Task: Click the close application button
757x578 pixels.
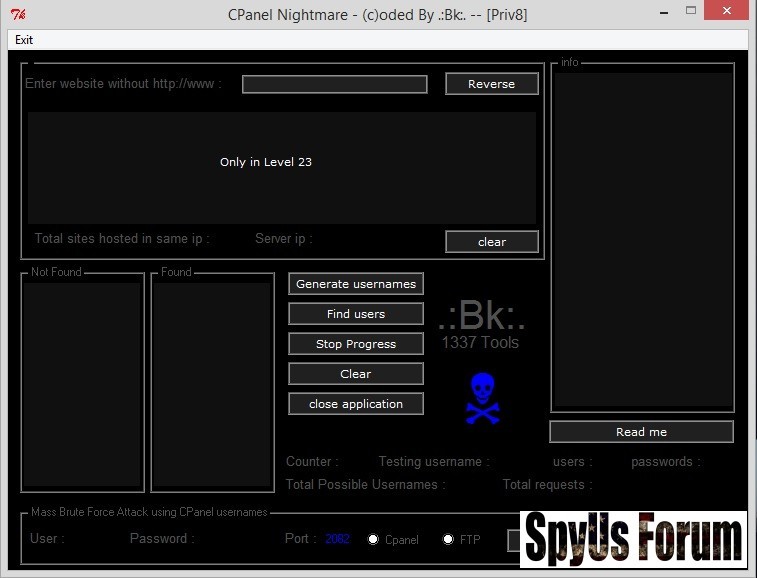Action: point(356,404)
